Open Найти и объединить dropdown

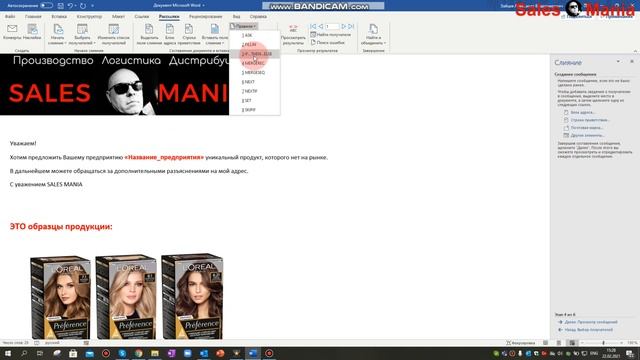click(x=373, y=34)
